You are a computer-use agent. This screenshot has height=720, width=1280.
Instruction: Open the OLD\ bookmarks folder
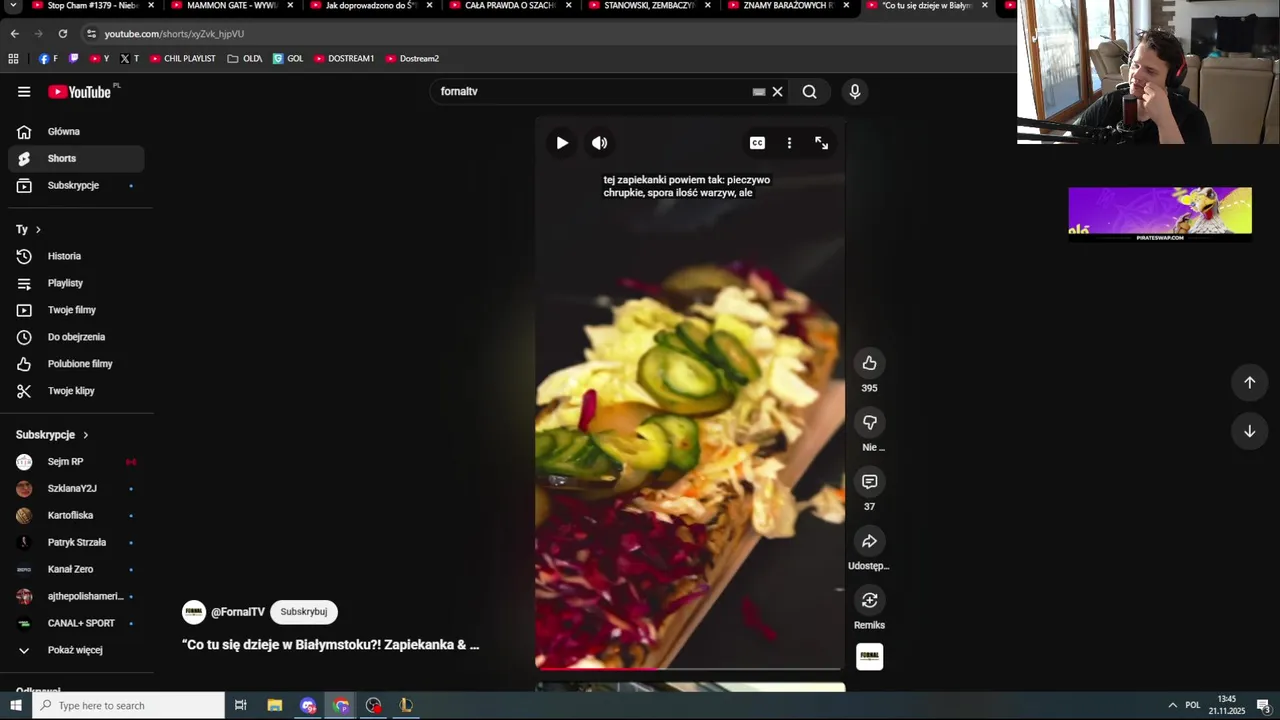click(245, 58)
